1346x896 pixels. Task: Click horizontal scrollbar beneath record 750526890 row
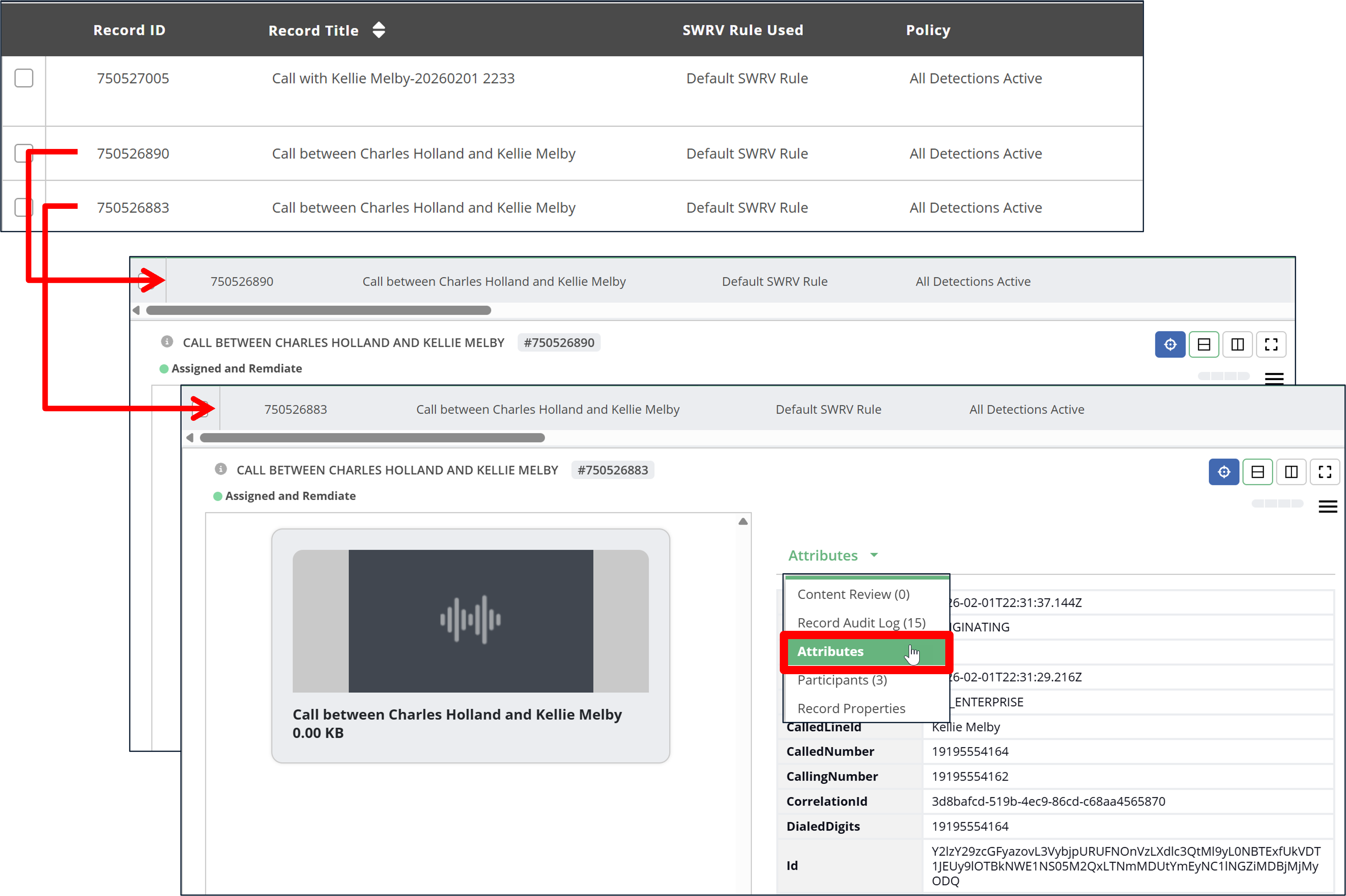318,310
